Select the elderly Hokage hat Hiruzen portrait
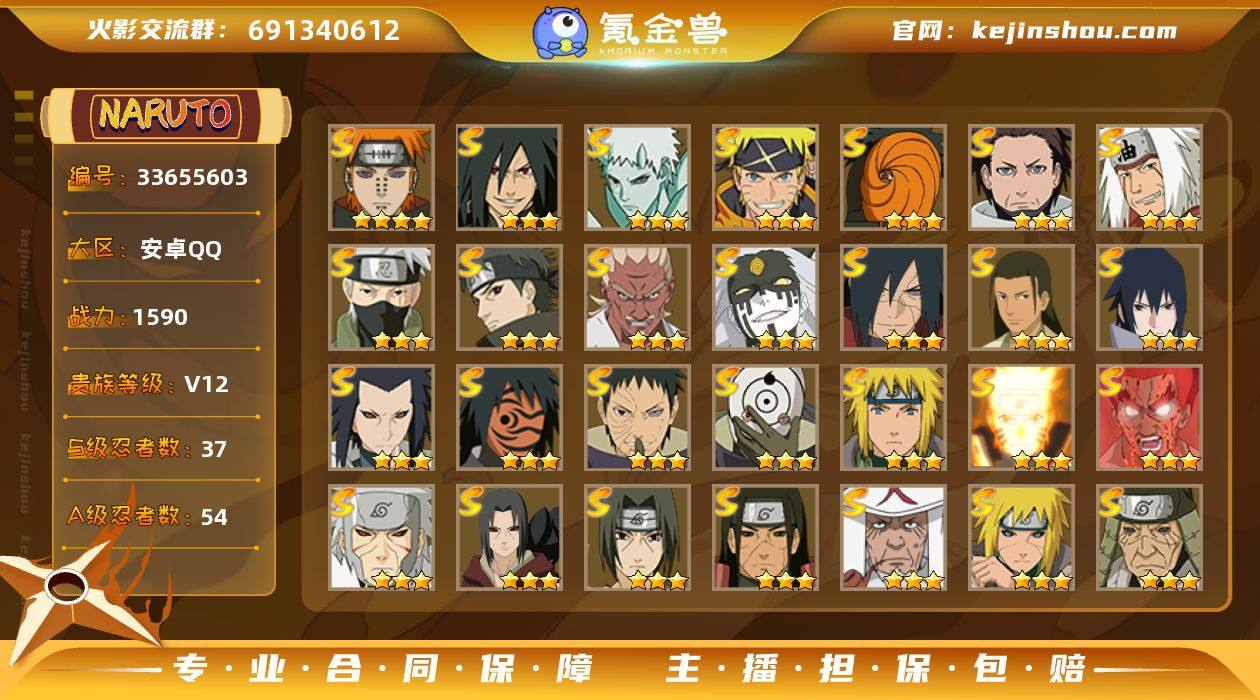The width and height of the screenshot is (1260, 700). tap(893, 538)
